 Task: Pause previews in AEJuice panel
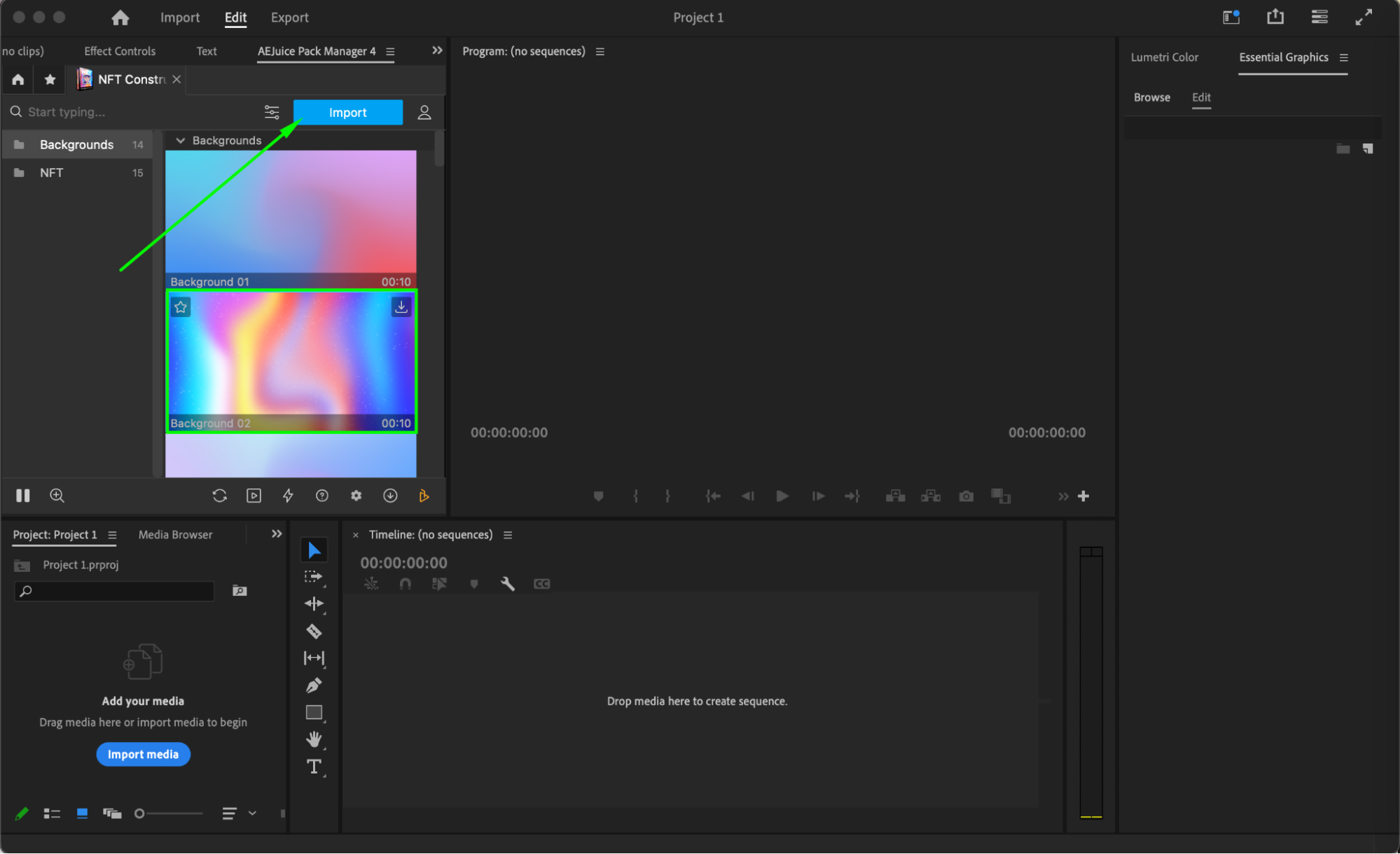tap(23, 496)
